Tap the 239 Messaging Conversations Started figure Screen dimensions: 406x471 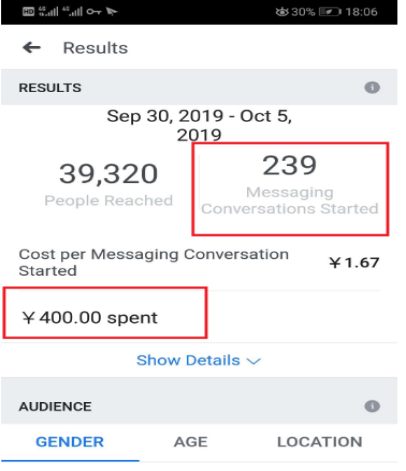coord(290,185)
